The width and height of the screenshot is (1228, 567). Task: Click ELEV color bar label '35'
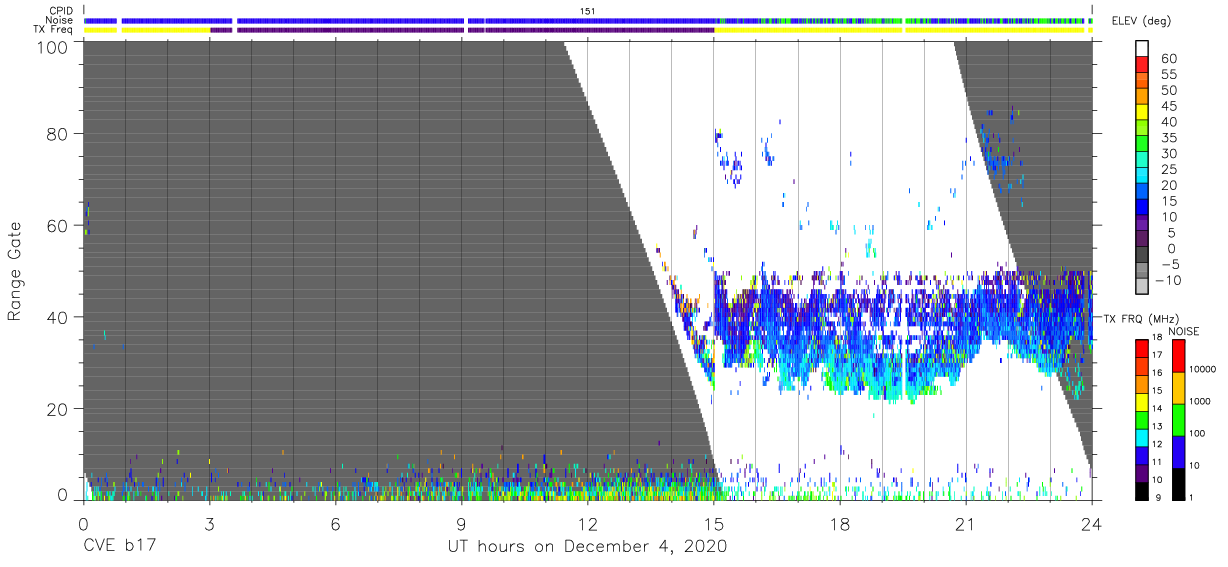pyautogui.click(x=1169, y=138)
